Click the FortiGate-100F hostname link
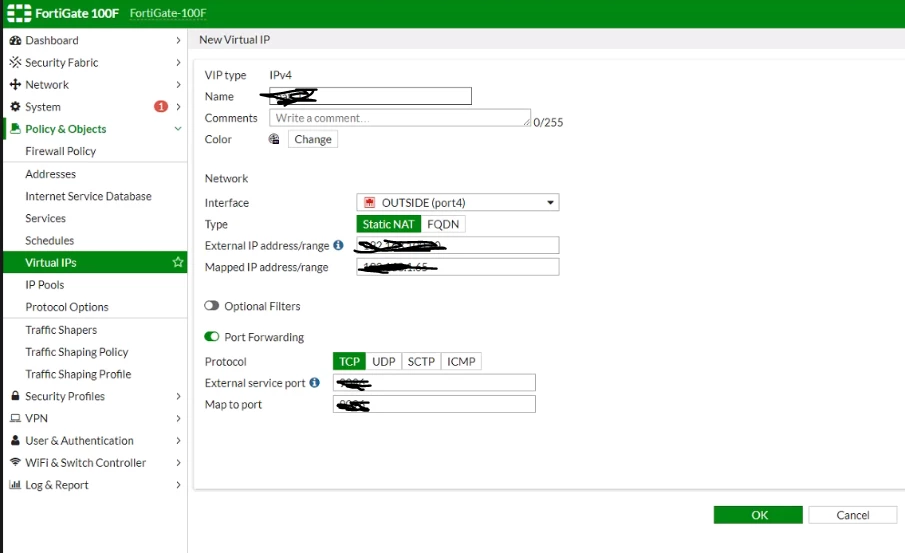 click(167, 13)
